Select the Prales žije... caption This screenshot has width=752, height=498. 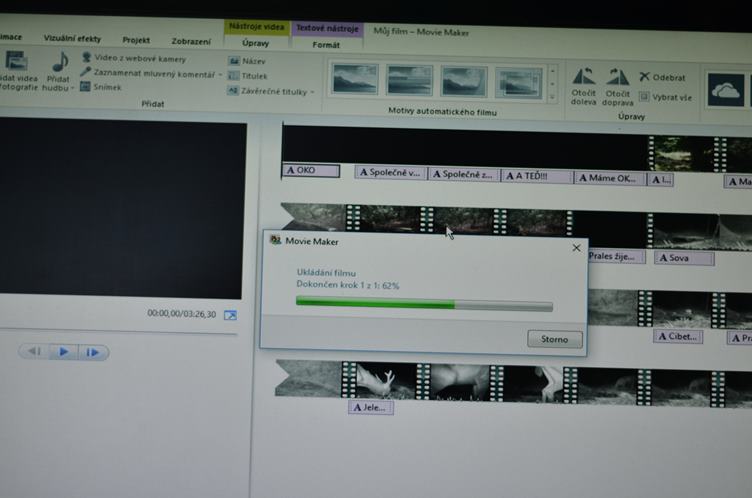click(x=616, y=256)
